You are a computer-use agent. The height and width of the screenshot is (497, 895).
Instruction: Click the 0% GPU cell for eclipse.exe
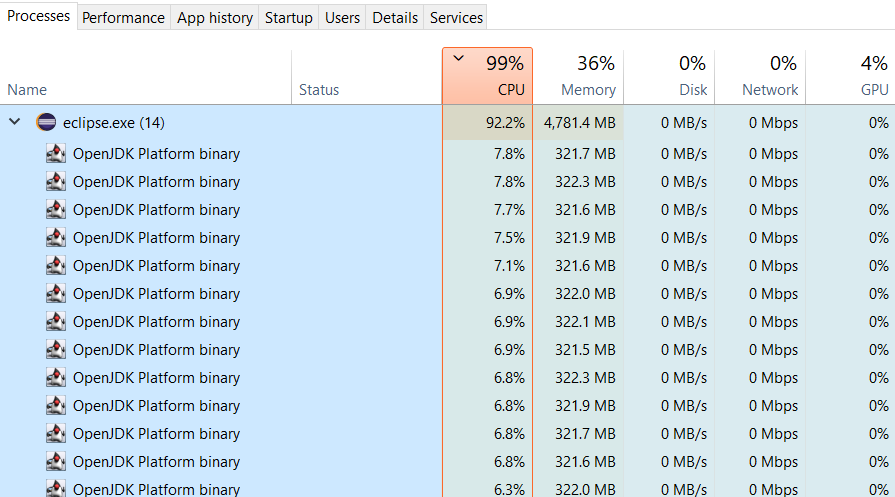pyautogui.click(x=850, y=123)
